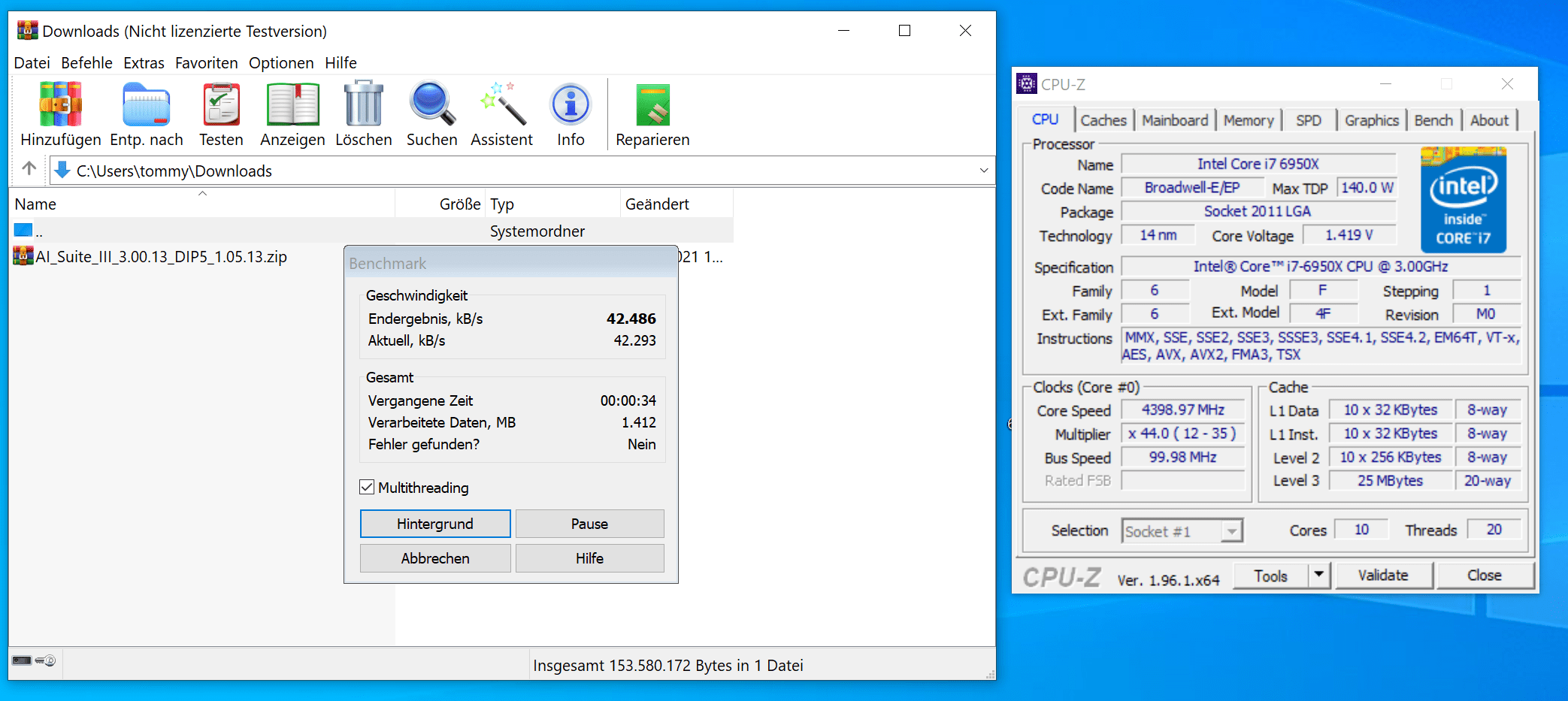
Task: Go up one folder with arrow icon
Action: coord(29,169)
